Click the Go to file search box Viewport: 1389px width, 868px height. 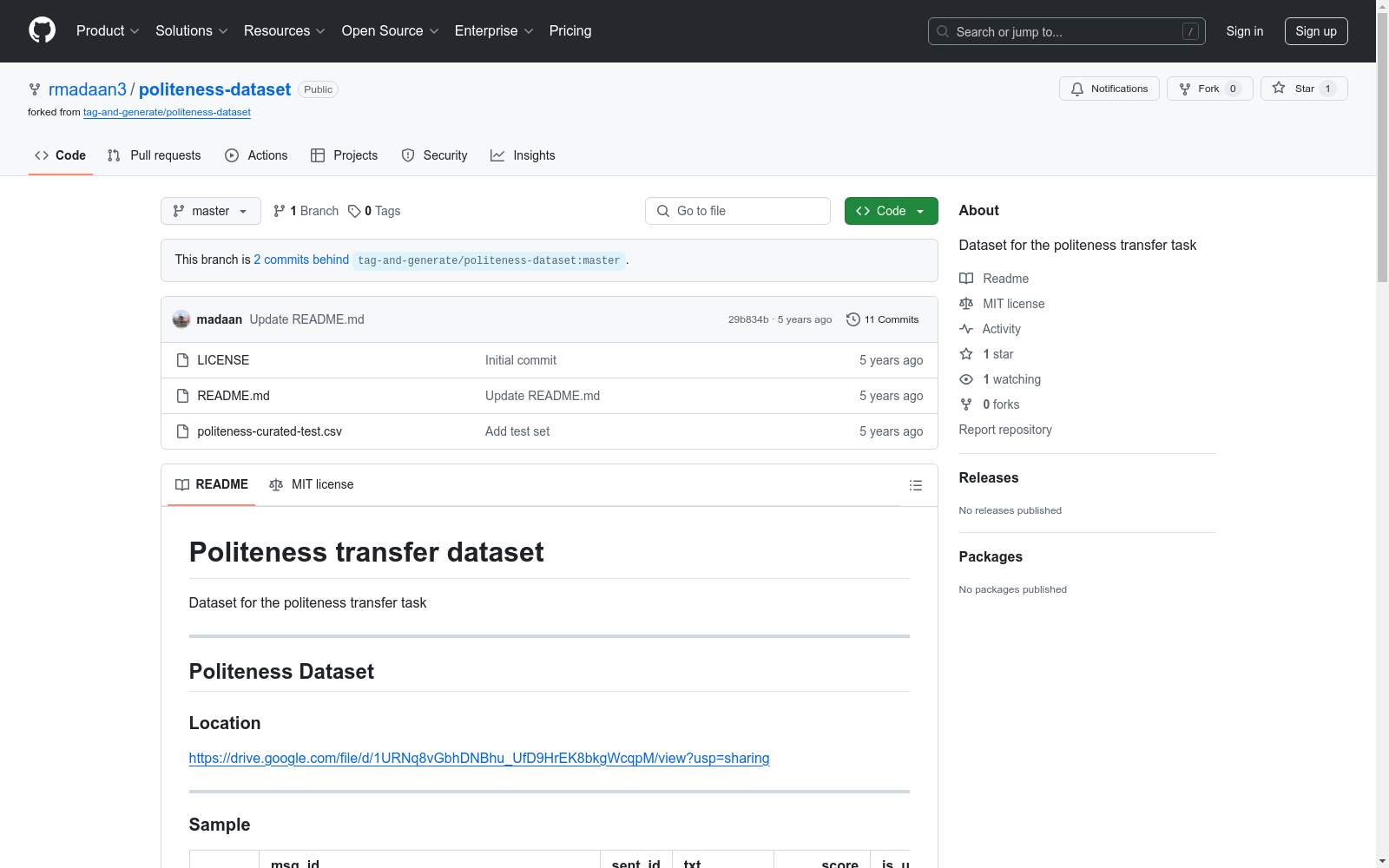point(738,211)
